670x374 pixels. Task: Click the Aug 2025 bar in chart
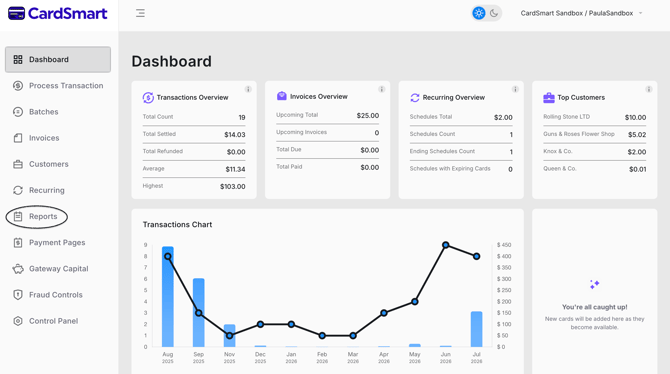tap(168, 297)
